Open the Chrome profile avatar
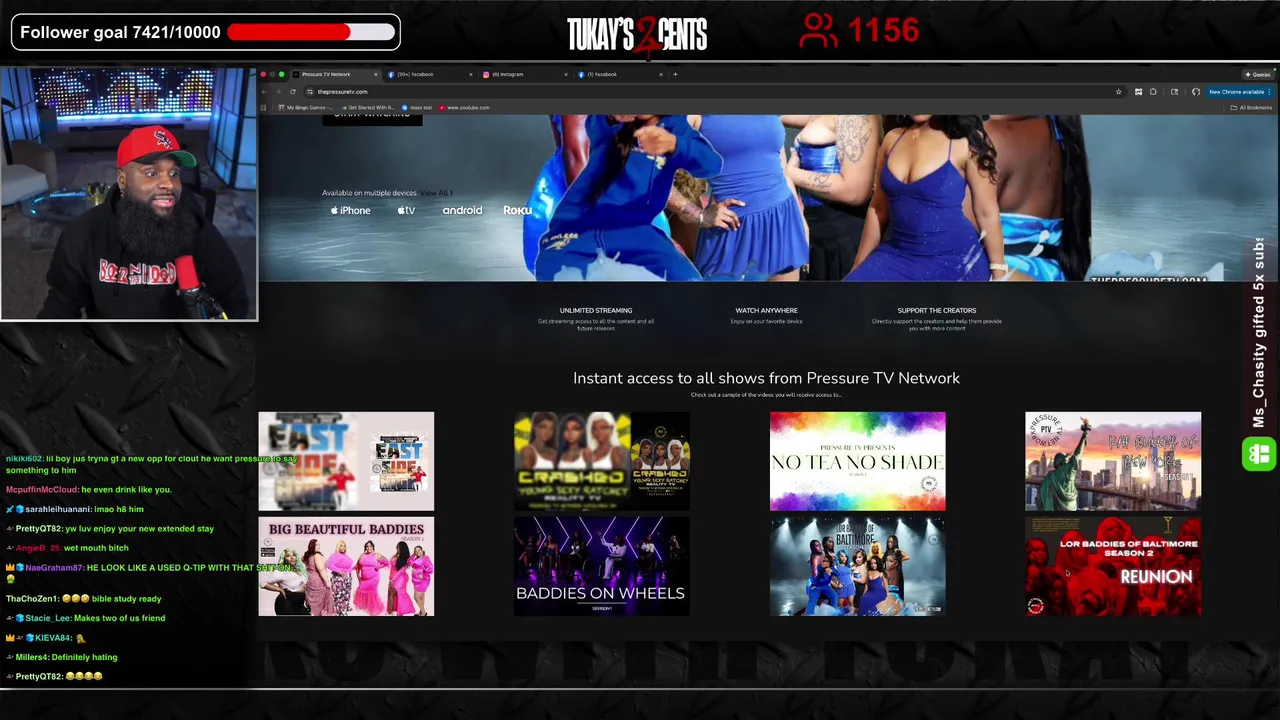The width and height of the screenshot is (1280, 720). (x=1196, y=92)
